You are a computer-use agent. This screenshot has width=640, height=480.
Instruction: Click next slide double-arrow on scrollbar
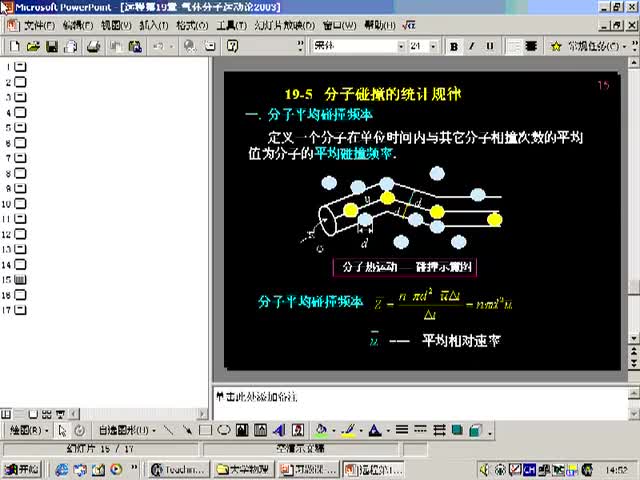pyautogui.click(x=633, y=362)
